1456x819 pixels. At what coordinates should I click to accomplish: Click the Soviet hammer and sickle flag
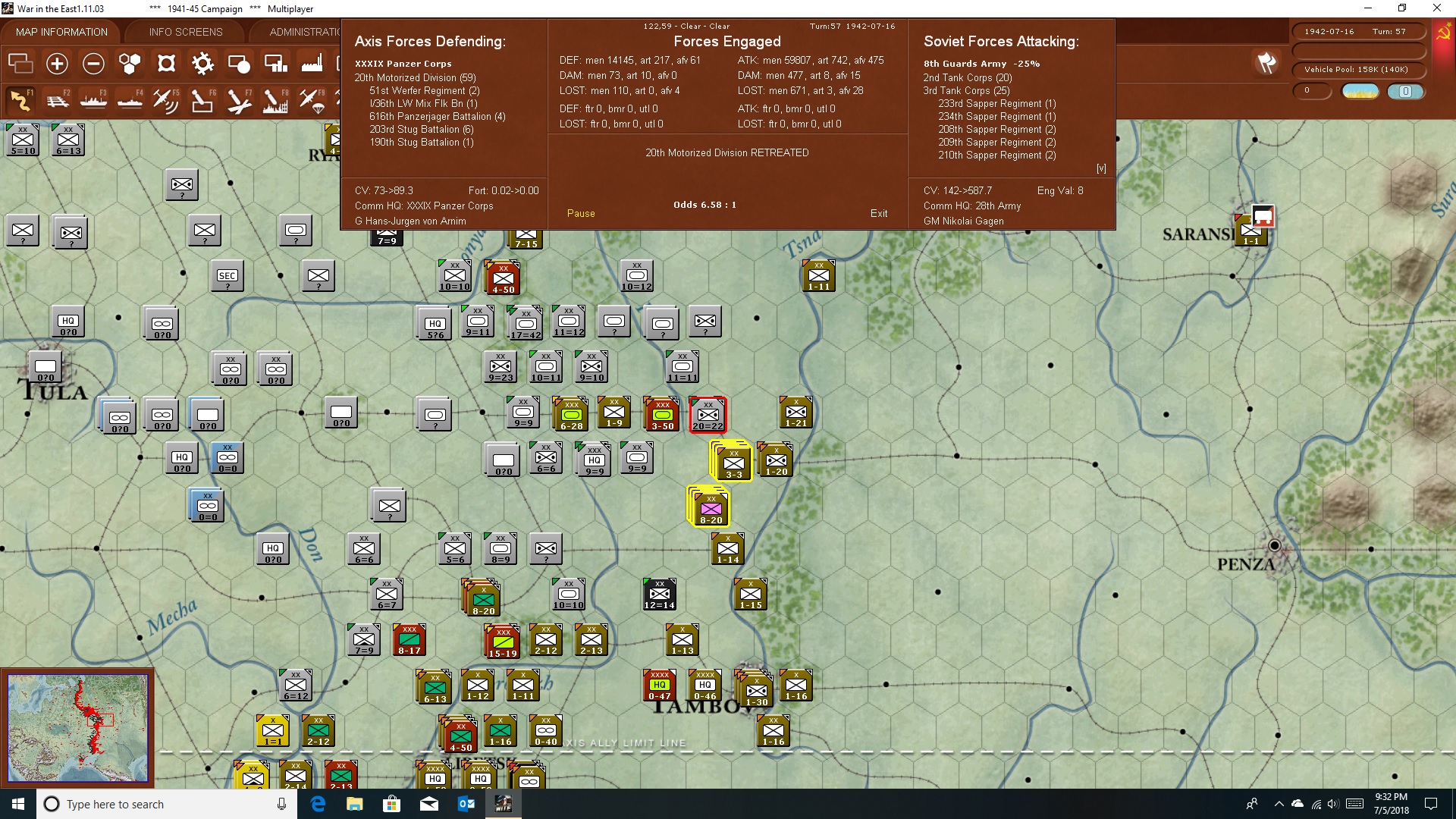click(1443, 33)
